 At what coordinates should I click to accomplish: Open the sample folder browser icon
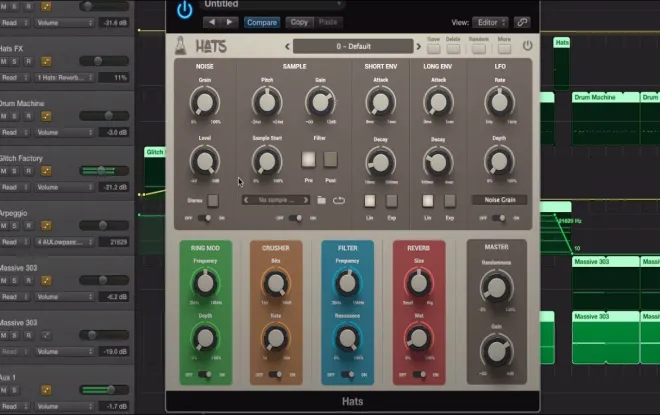pyautogui.click(x=322, y=200)
